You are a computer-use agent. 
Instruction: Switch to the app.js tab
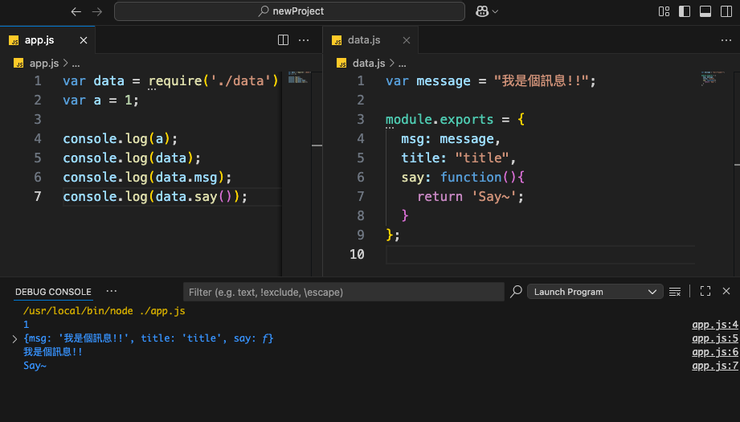pyautogui.click(x=40, y=40)
